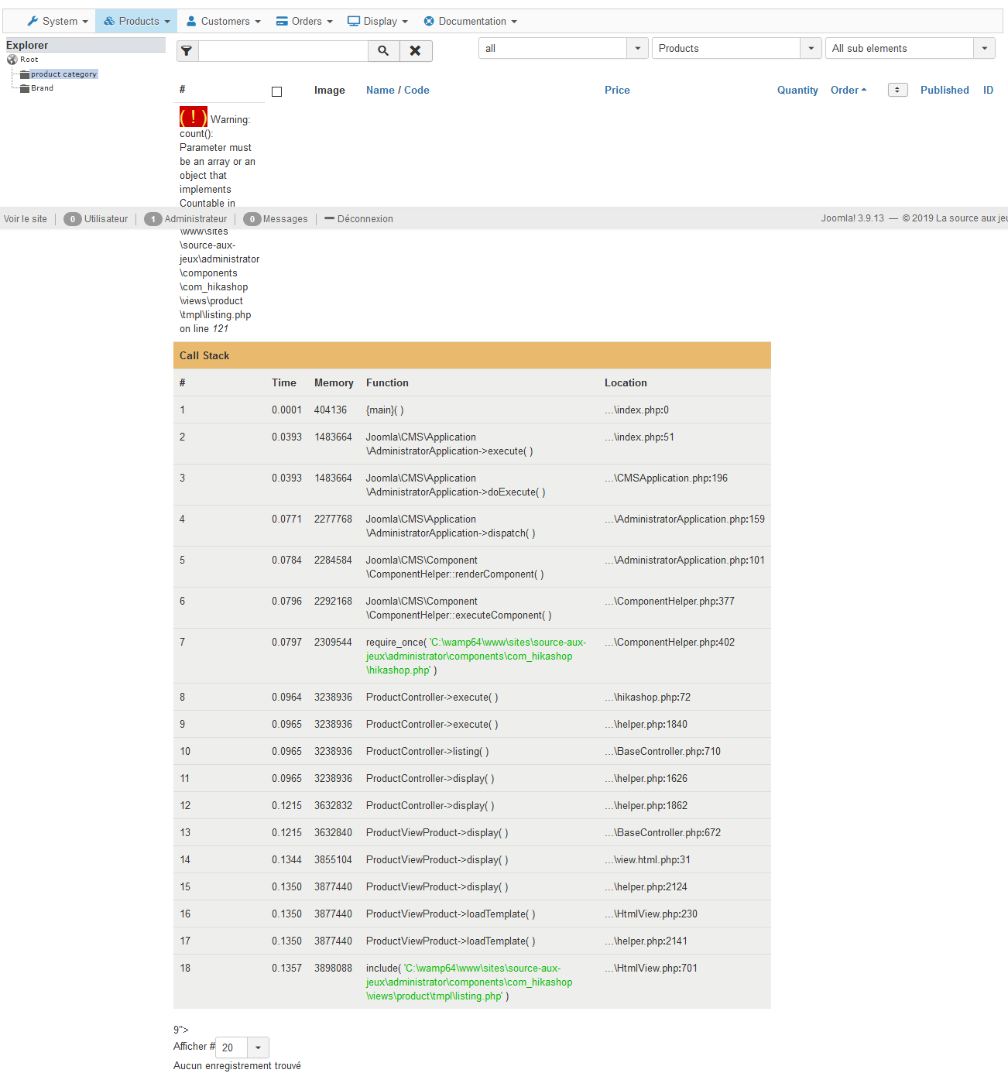Click the Root globe icon in Explorer

click(x=12, y=60)
